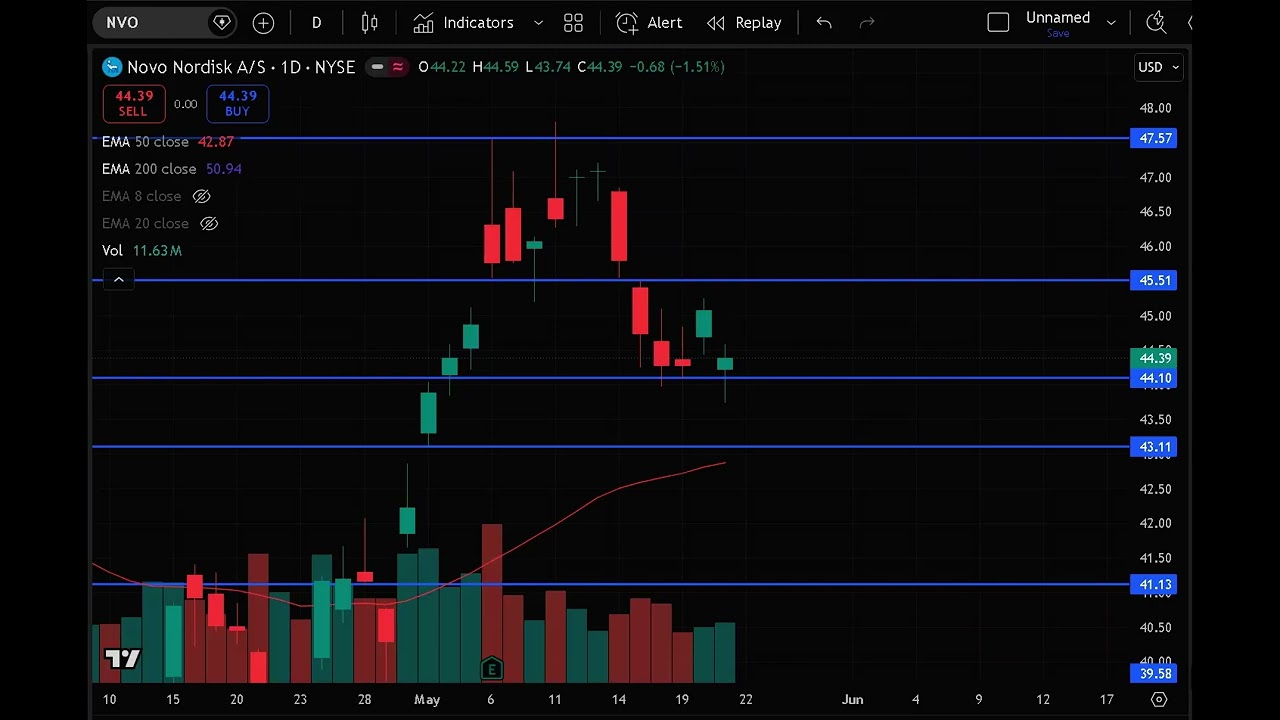Click the 39.58 price label at the scale bottom
The height and width of the screenshot is (720, 1280).
click(x=1154, y=674)
